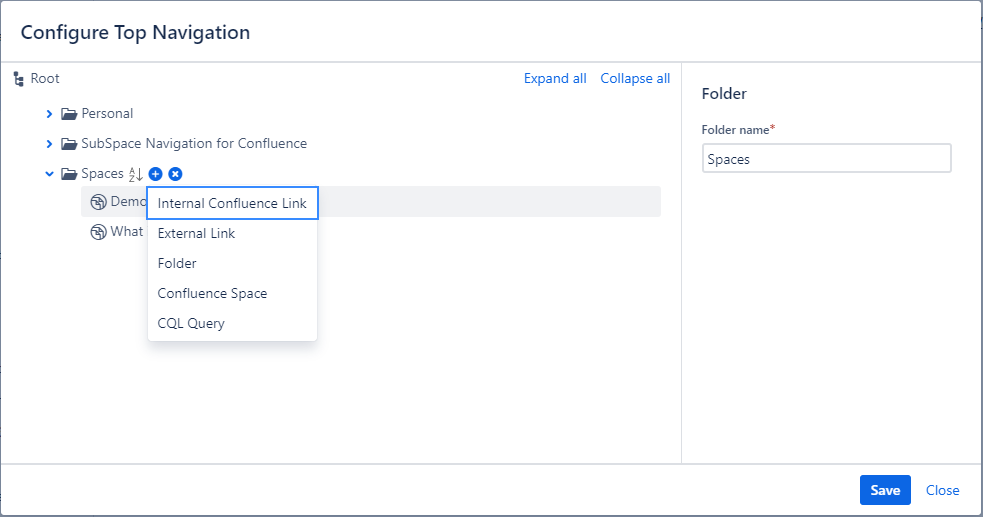
Task: Choose CQL Query menu option
Action: click(191, 323)
